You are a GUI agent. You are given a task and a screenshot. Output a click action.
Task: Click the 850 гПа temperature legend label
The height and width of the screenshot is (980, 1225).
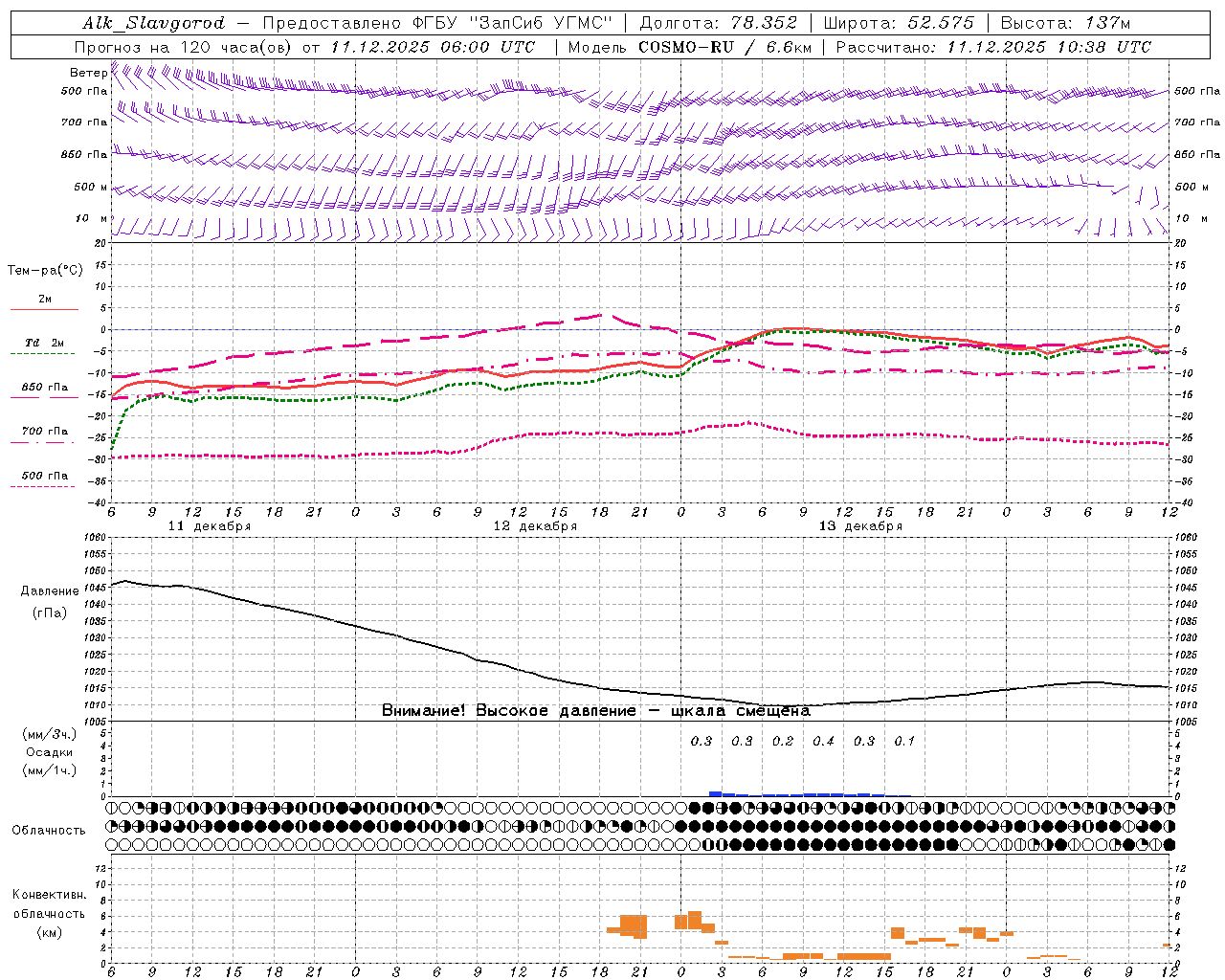click(x=45, y=388)
